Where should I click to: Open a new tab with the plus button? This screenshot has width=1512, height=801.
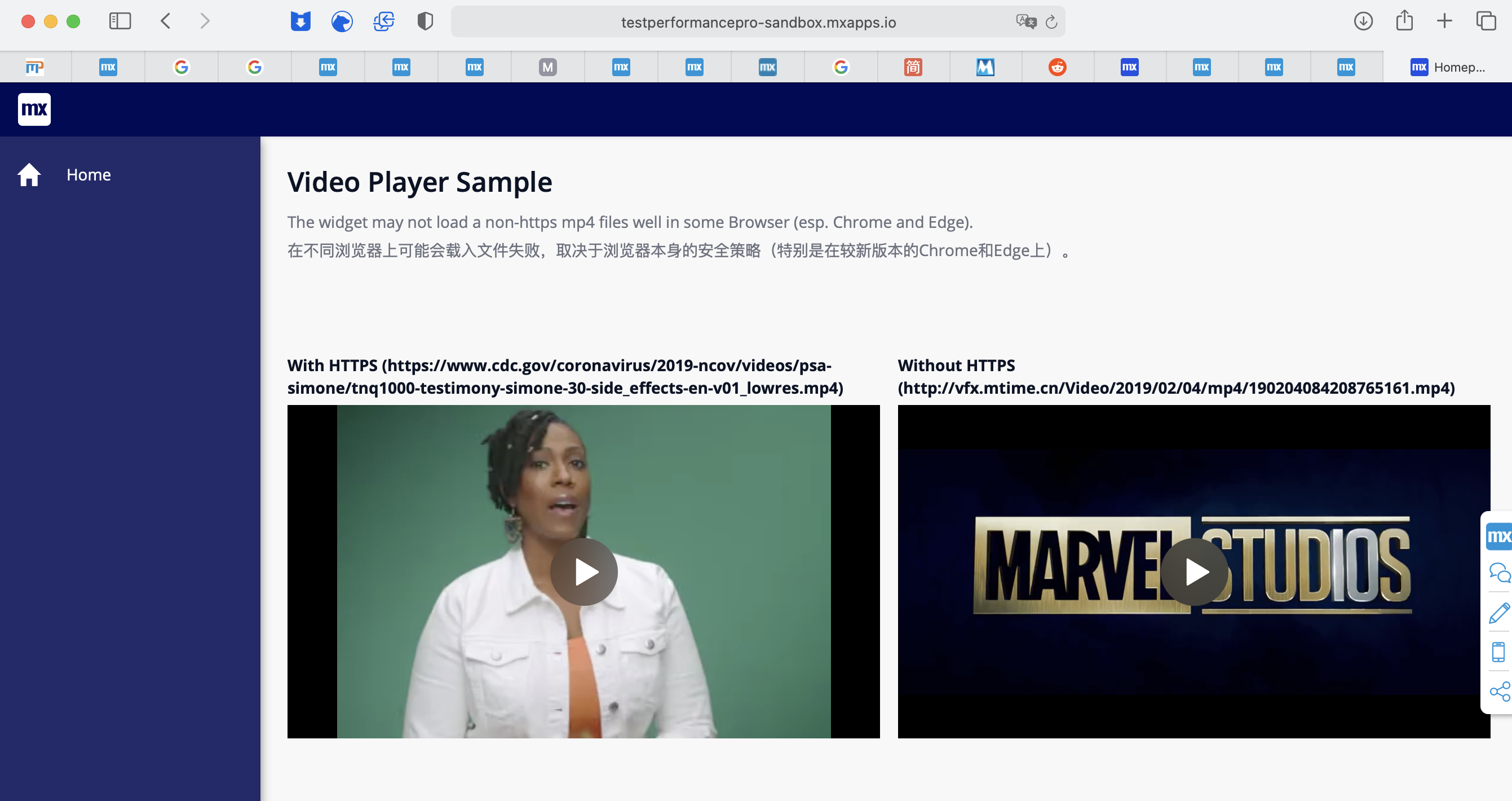[x=1444, y=21]
